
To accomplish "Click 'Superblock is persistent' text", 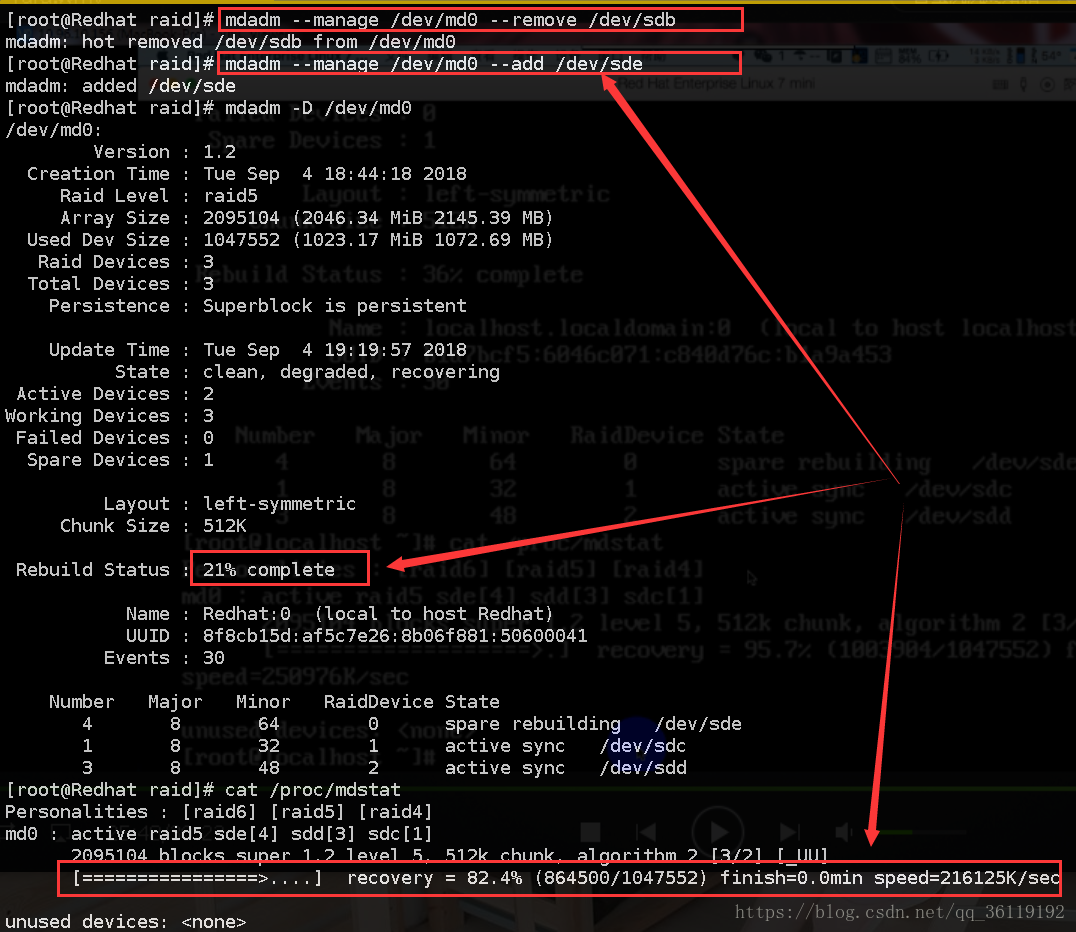I will click(335, 305).
